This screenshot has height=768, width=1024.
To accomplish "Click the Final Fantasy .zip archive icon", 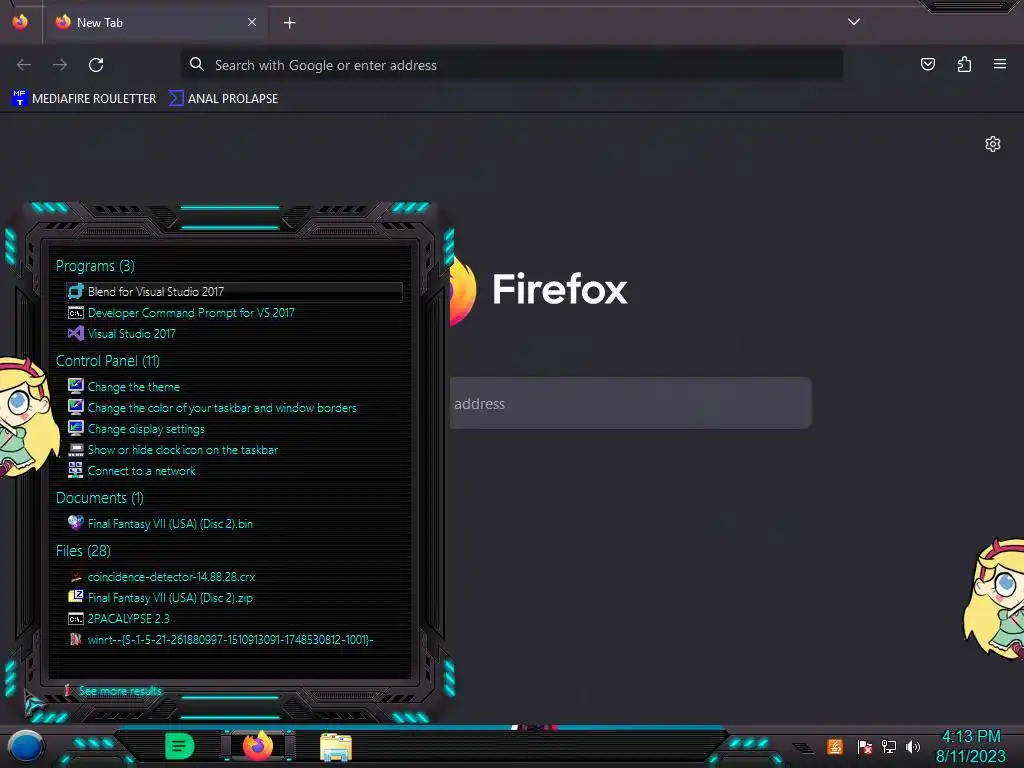I will pos(76,597).
